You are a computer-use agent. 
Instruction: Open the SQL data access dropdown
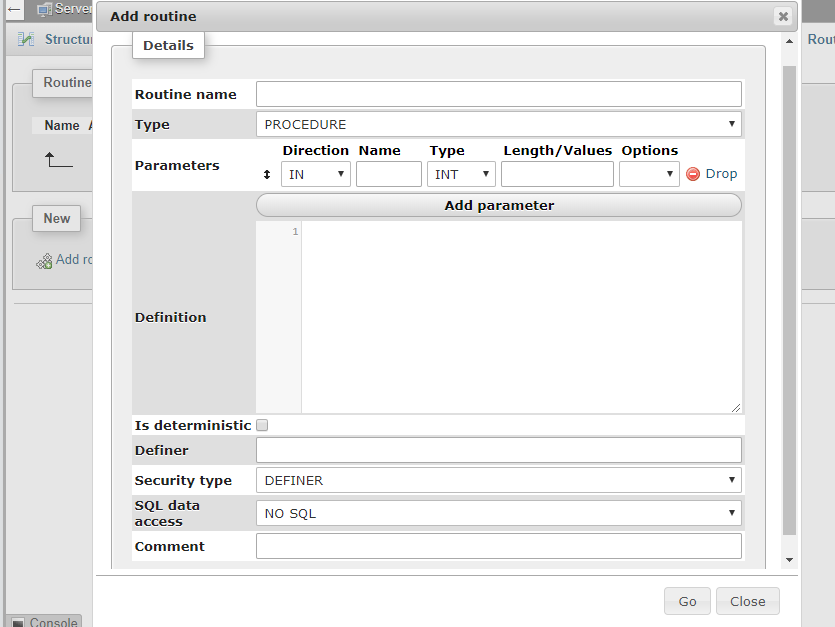[x=497, y=512]
